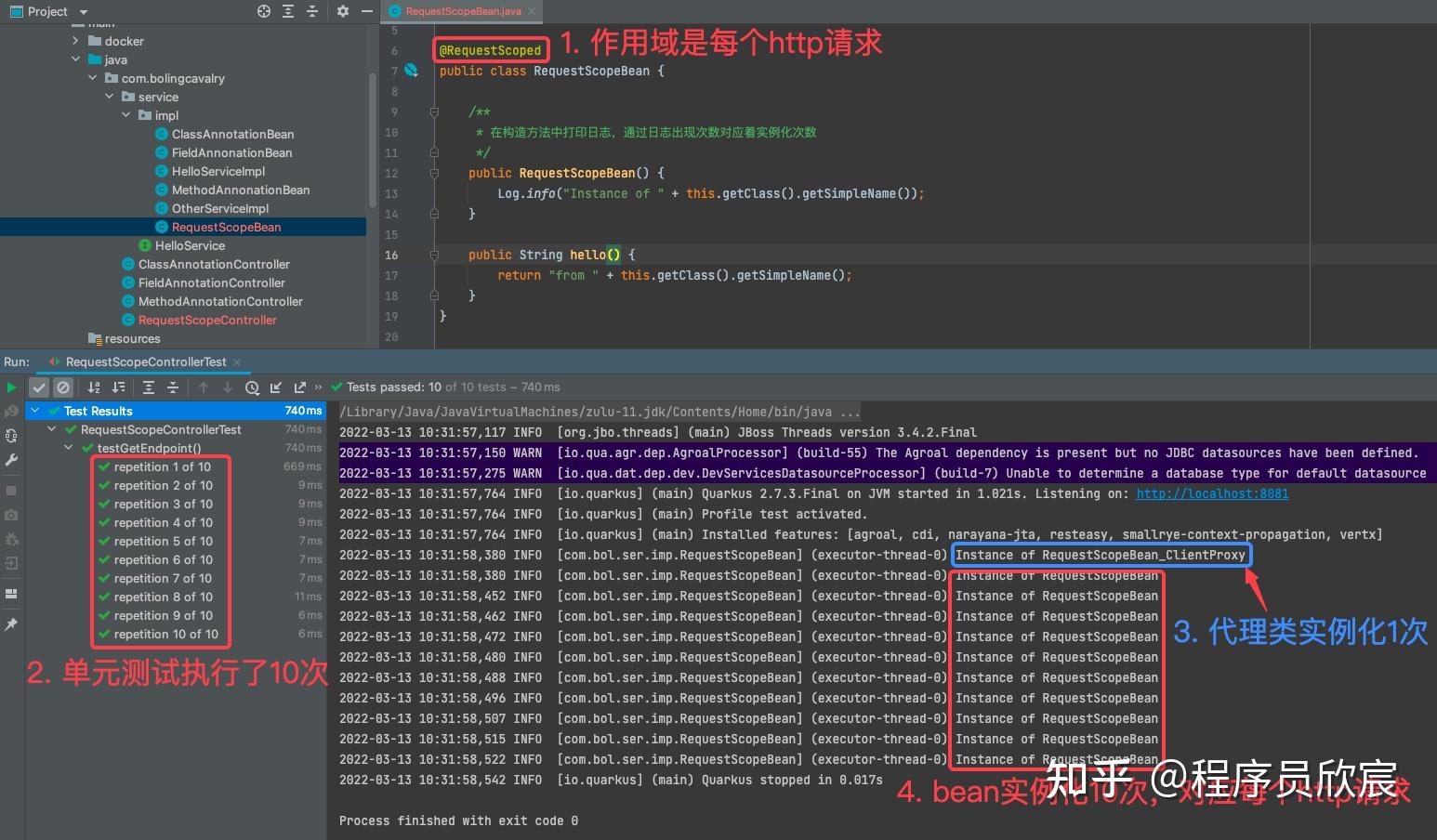
Task: Click the Collapse All icon in the Project panel
Action: [x=312, y=11]
